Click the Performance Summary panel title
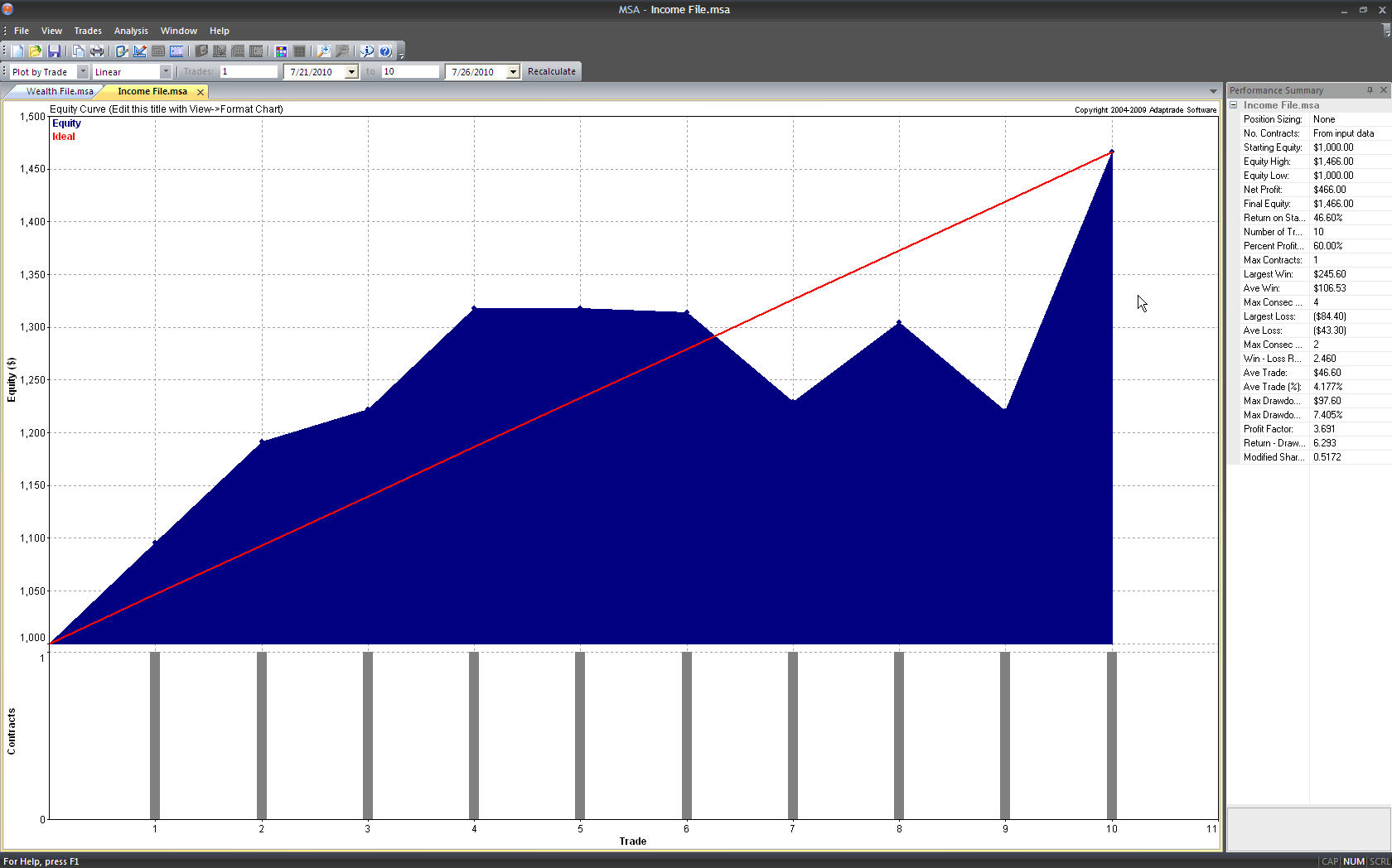Viewport: 1392px width, 868px height. 1276,90
